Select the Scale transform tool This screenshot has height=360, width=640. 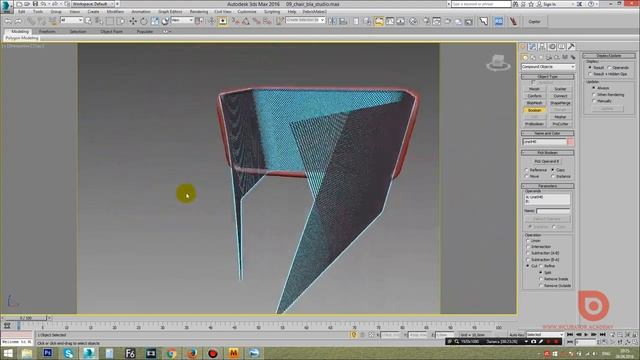154,21
